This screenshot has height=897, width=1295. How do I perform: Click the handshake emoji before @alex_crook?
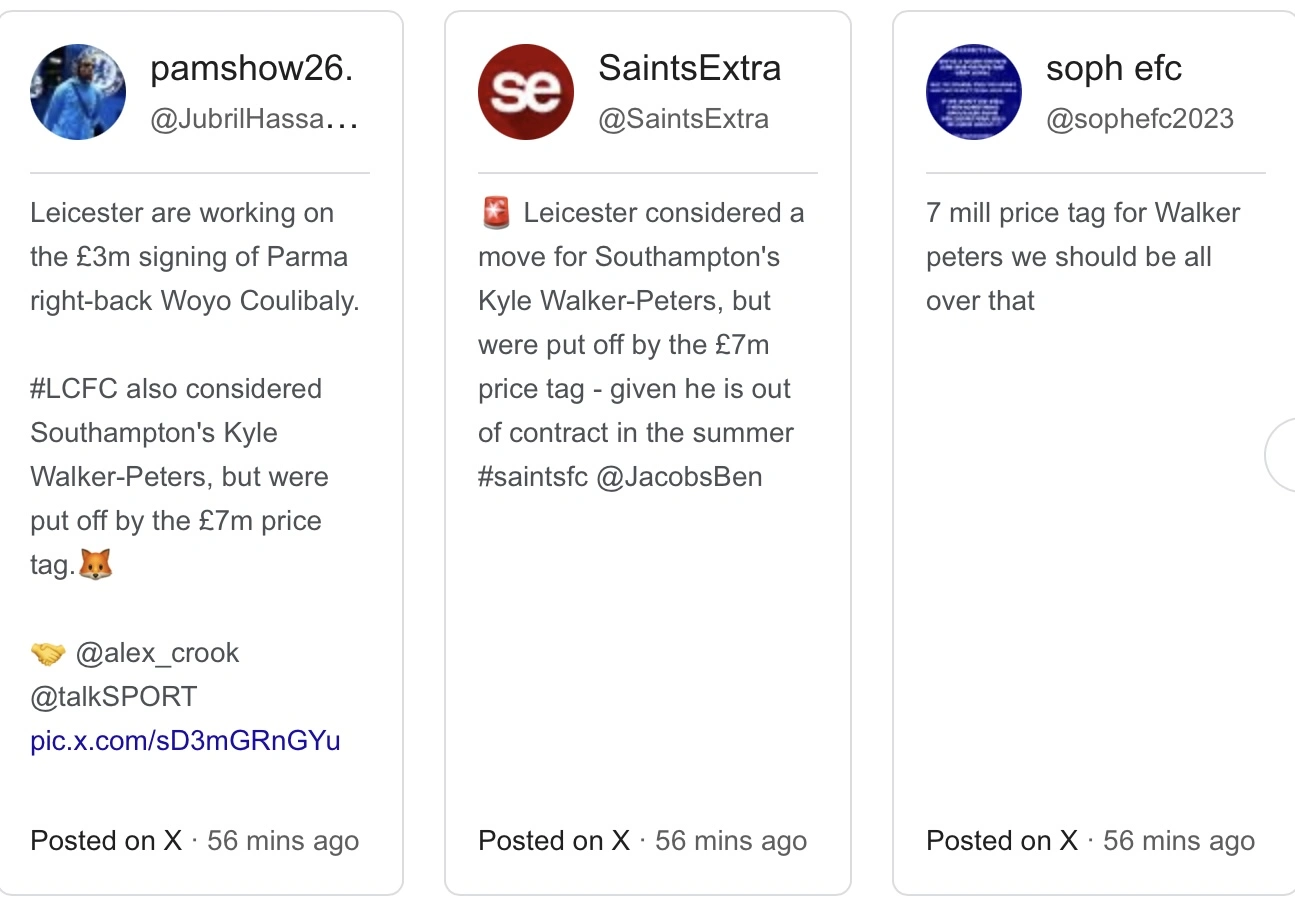pyautogui.click(x=48, y=654)
